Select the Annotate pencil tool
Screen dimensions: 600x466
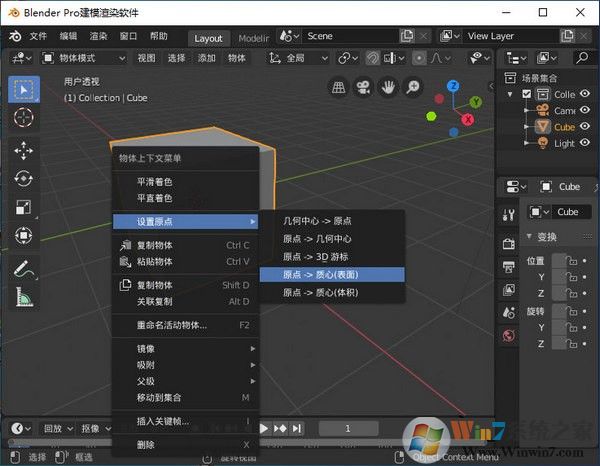(x=24, y=268)
